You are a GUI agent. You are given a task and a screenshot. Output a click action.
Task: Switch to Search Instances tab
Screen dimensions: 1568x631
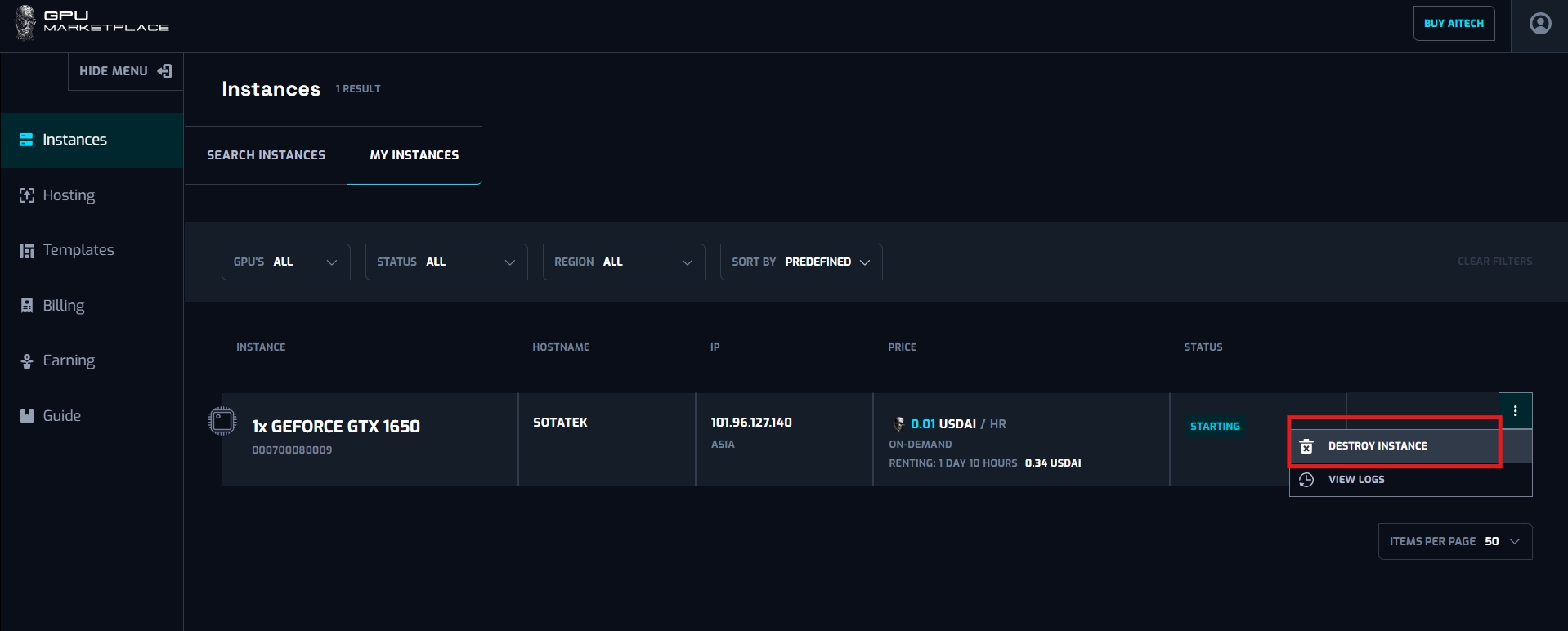click(x=266, y=155)
